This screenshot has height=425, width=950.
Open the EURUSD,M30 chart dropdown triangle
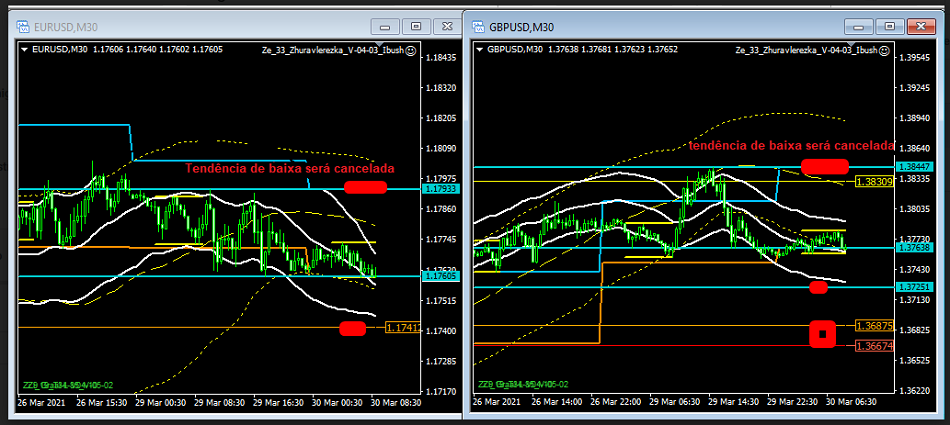pos(25,48)
